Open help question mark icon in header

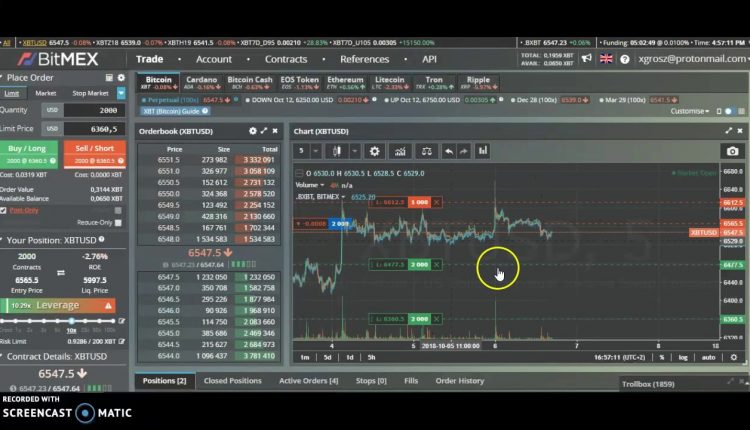[x=625, y=59]
